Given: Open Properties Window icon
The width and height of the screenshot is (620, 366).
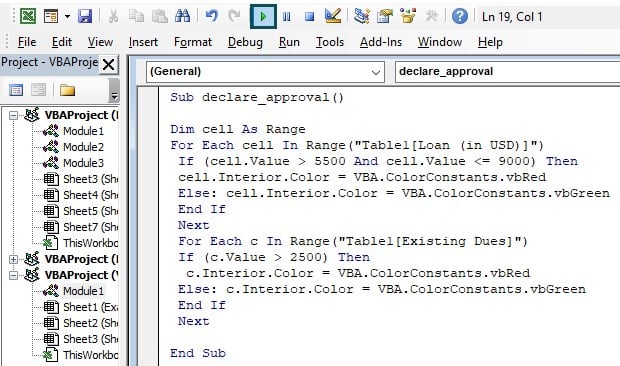Looking at the screenshot, I should (384, 16).
